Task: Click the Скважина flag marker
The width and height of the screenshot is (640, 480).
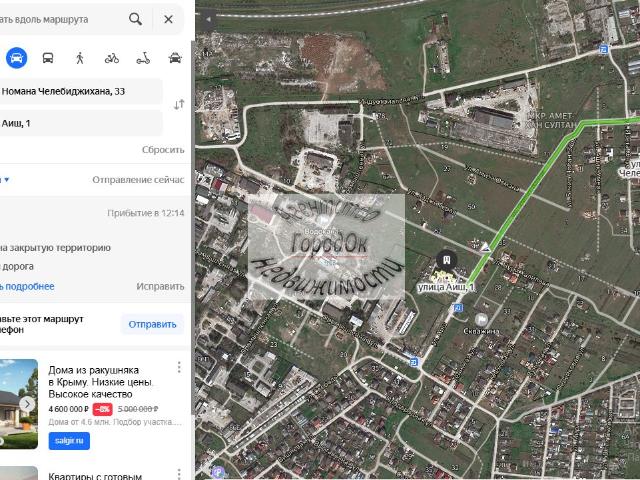Action: pyautogui.click(x=482, y=320)
